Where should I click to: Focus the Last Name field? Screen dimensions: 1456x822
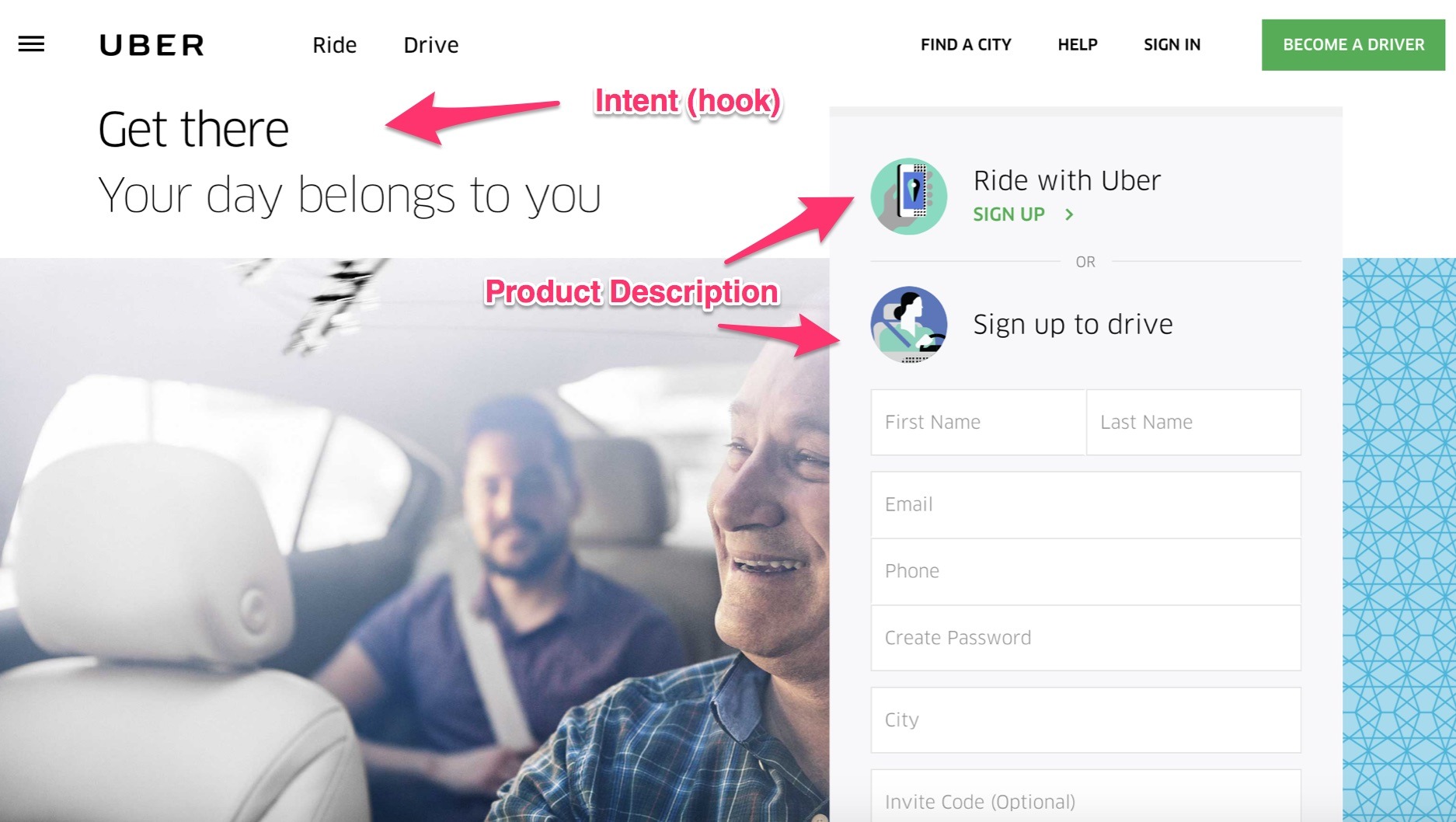coord(1193,422)
